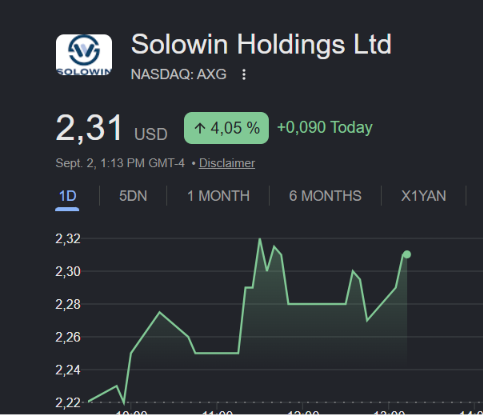Select the 1D chart range tab
The image size is (483, 415).
tap(67, 196)
